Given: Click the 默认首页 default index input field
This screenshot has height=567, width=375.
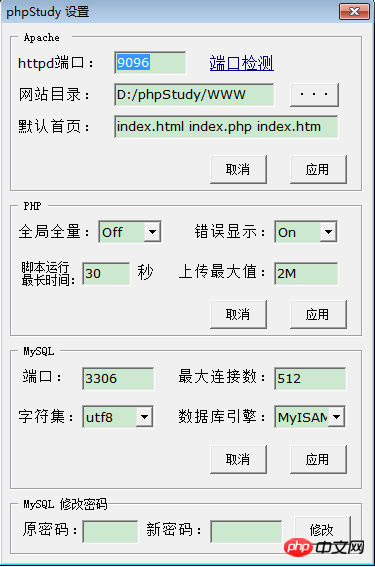Looking at the screenshot, I should tap(226, 127).
